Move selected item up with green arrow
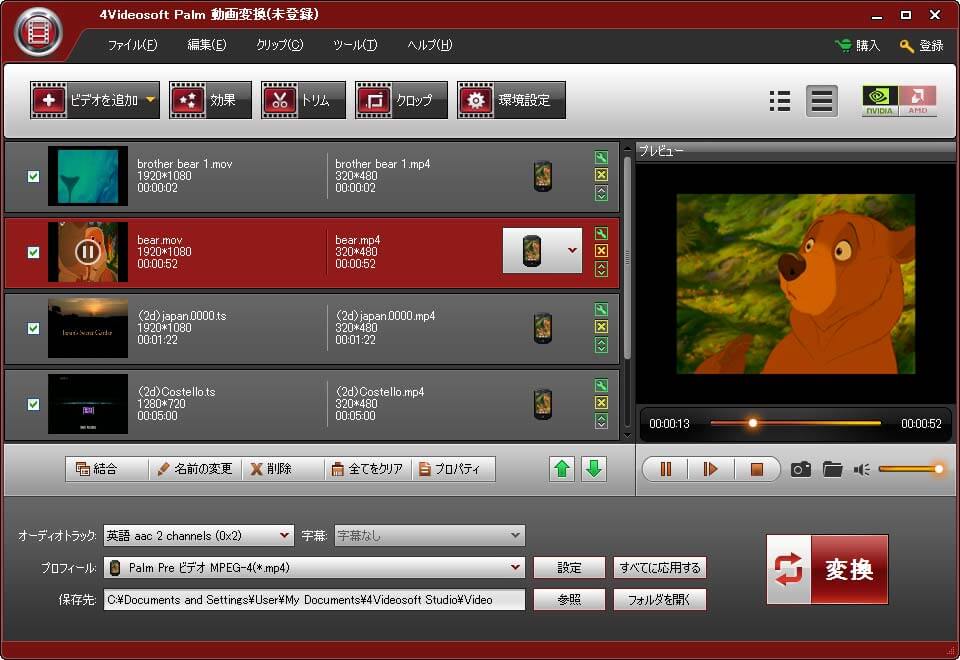The width and height of the screenshot is (960, 660). [x=562, y=469]
